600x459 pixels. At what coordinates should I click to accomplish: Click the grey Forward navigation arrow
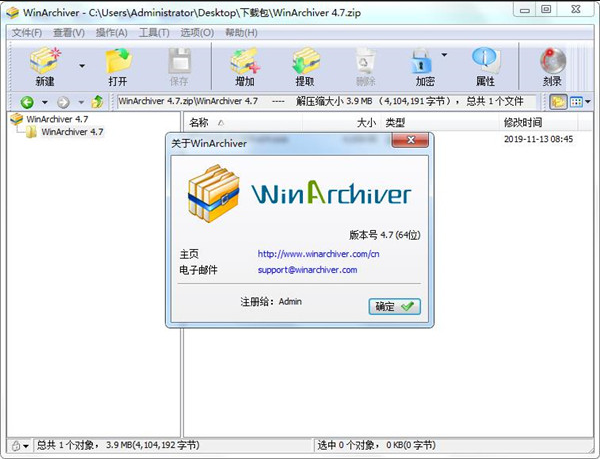(63, 102)
